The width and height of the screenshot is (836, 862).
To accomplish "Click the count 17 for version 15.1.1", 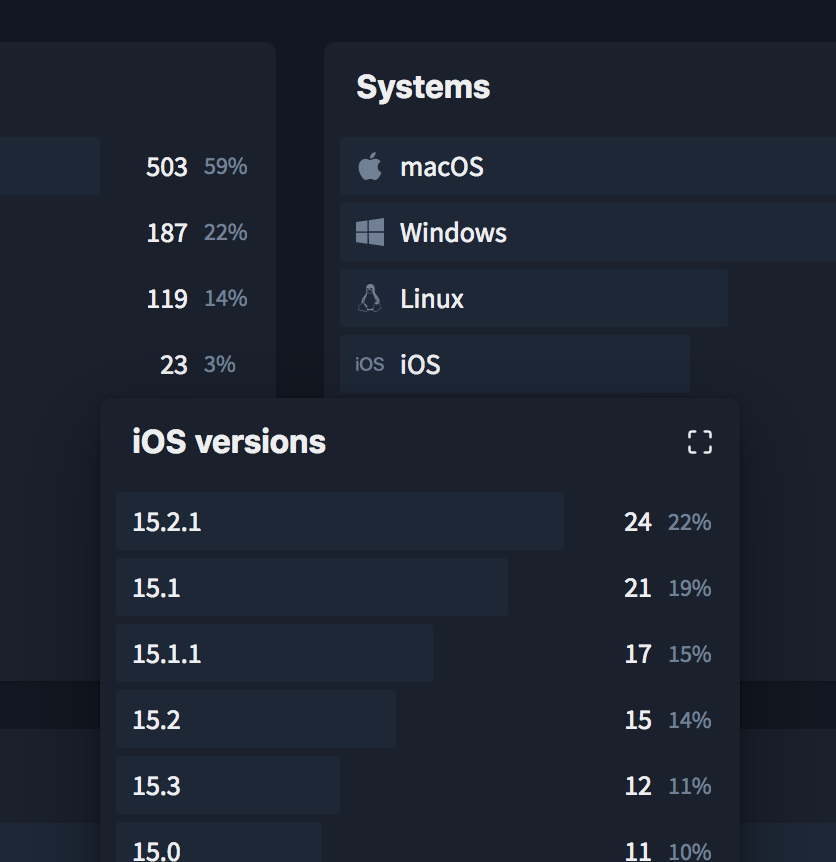I will pyautogui.click(x=638, y=654).
